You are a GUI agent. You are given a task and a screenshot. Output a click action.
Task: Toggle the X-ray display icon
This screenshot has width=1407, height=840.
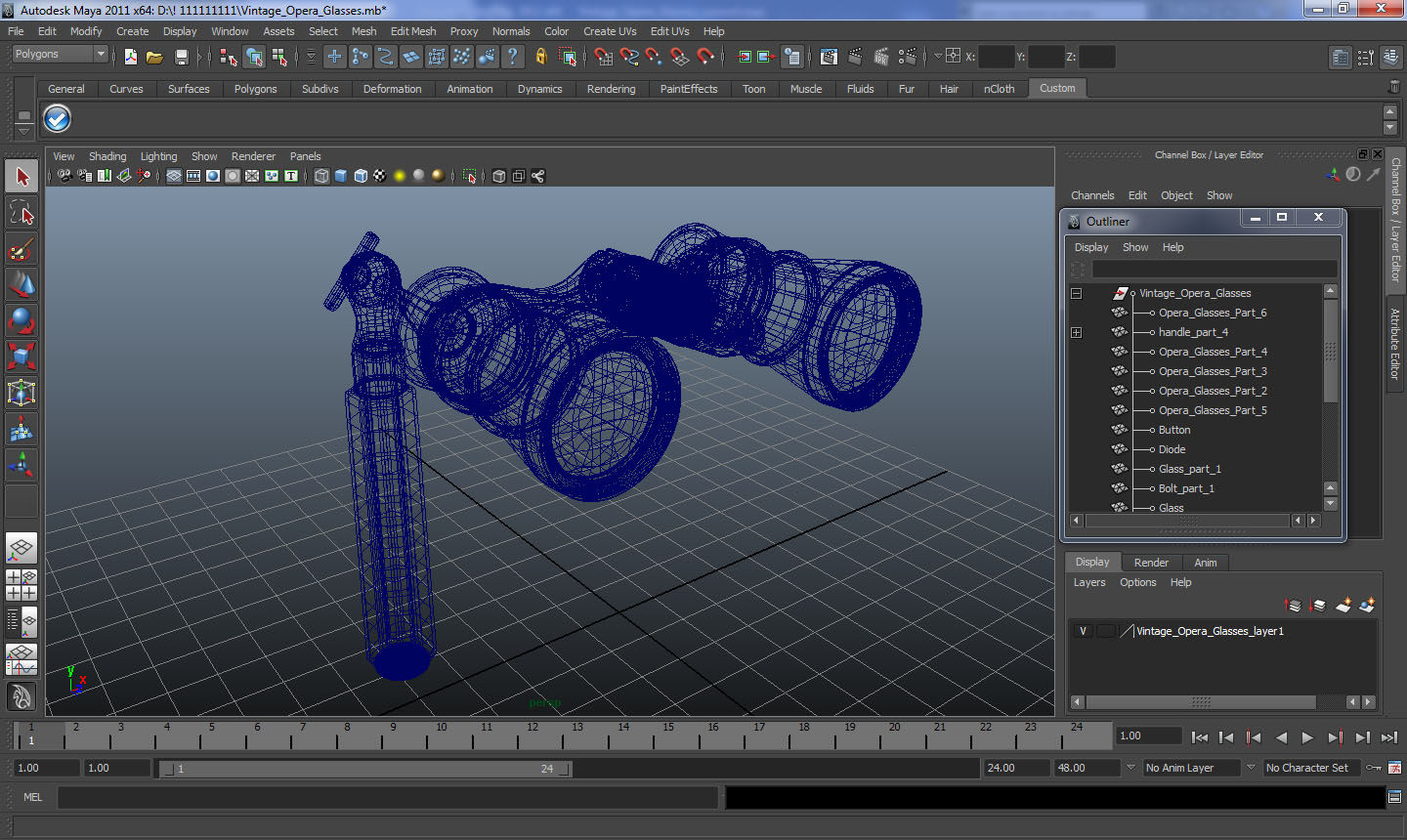pos(499,176)
